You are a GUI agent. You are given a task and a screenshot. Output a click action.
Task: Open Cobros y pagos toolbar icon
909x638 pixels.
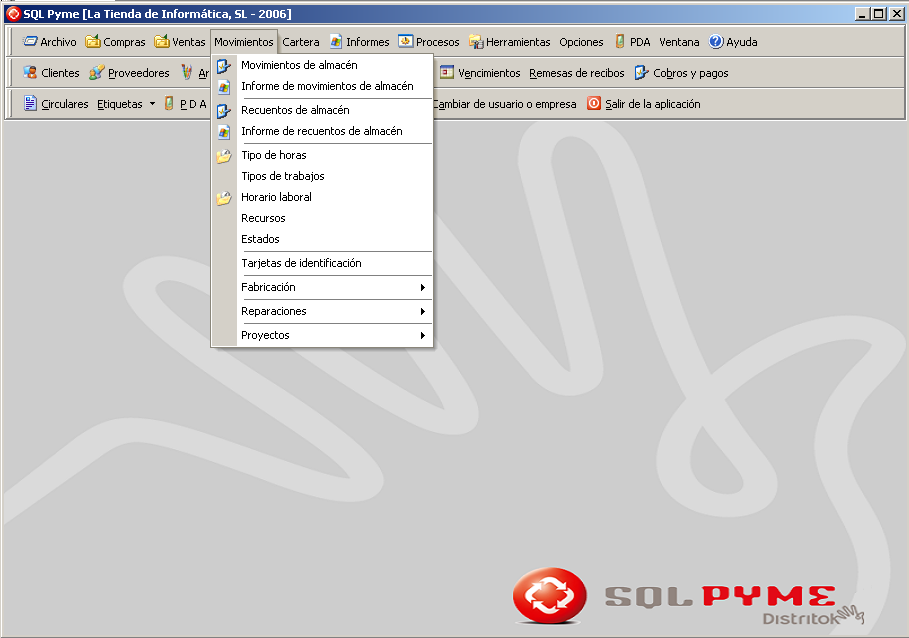tap(642, 73)
